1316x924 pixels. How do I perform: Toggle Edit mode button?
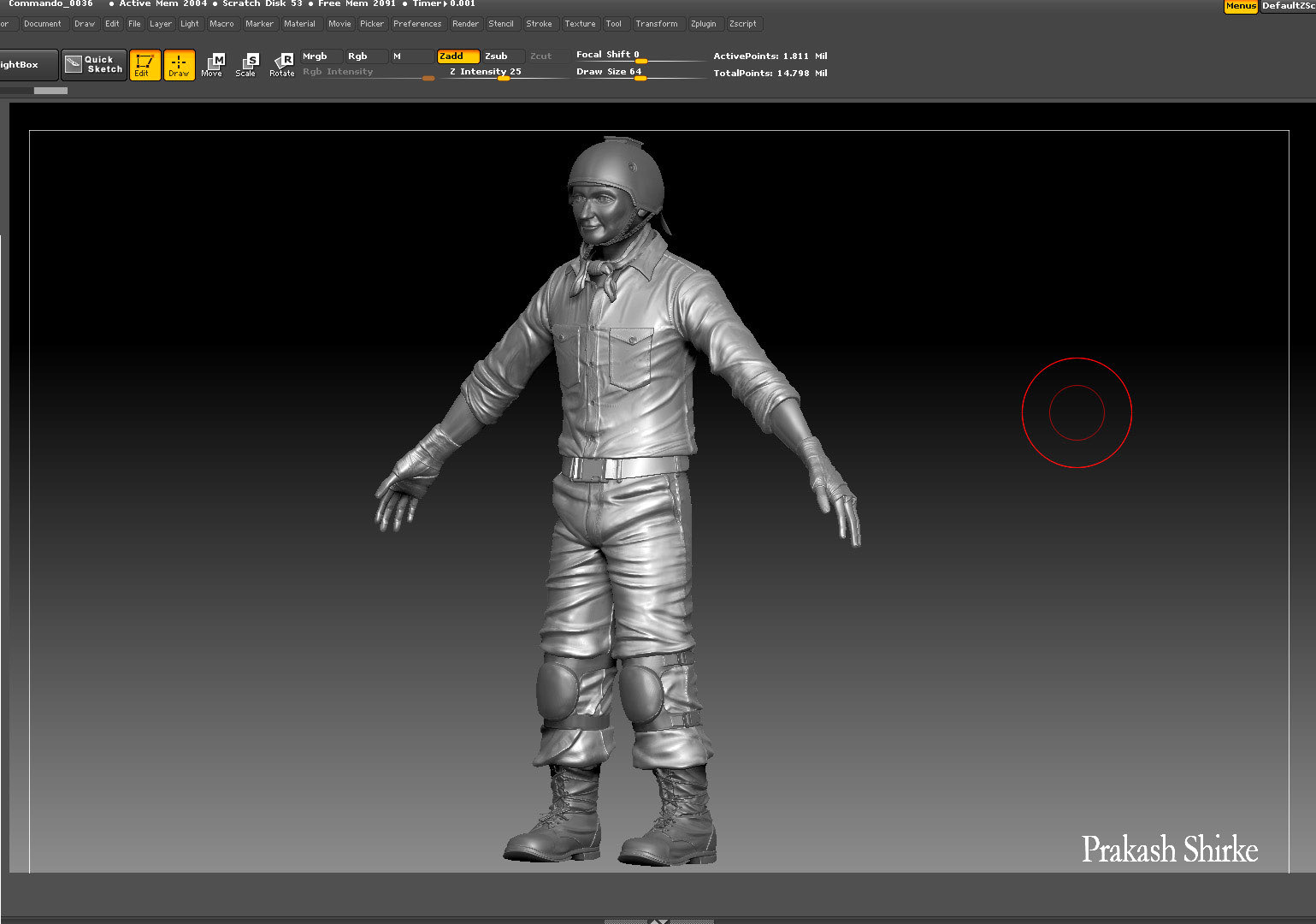pyautogui.click(x=145, y=65)
